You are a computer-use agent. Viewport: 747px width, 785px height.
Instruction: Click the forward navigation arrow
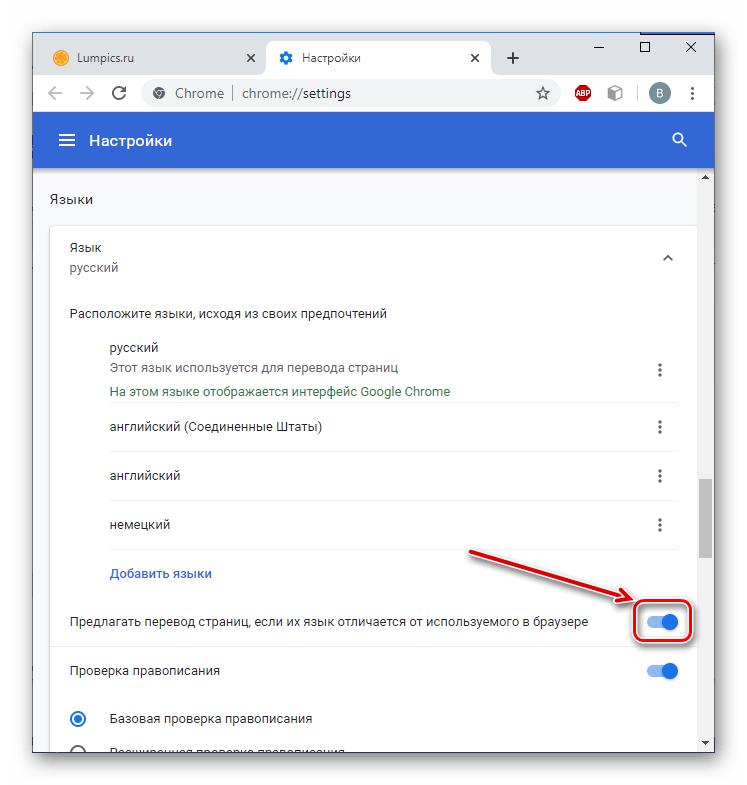pos(87,93)
